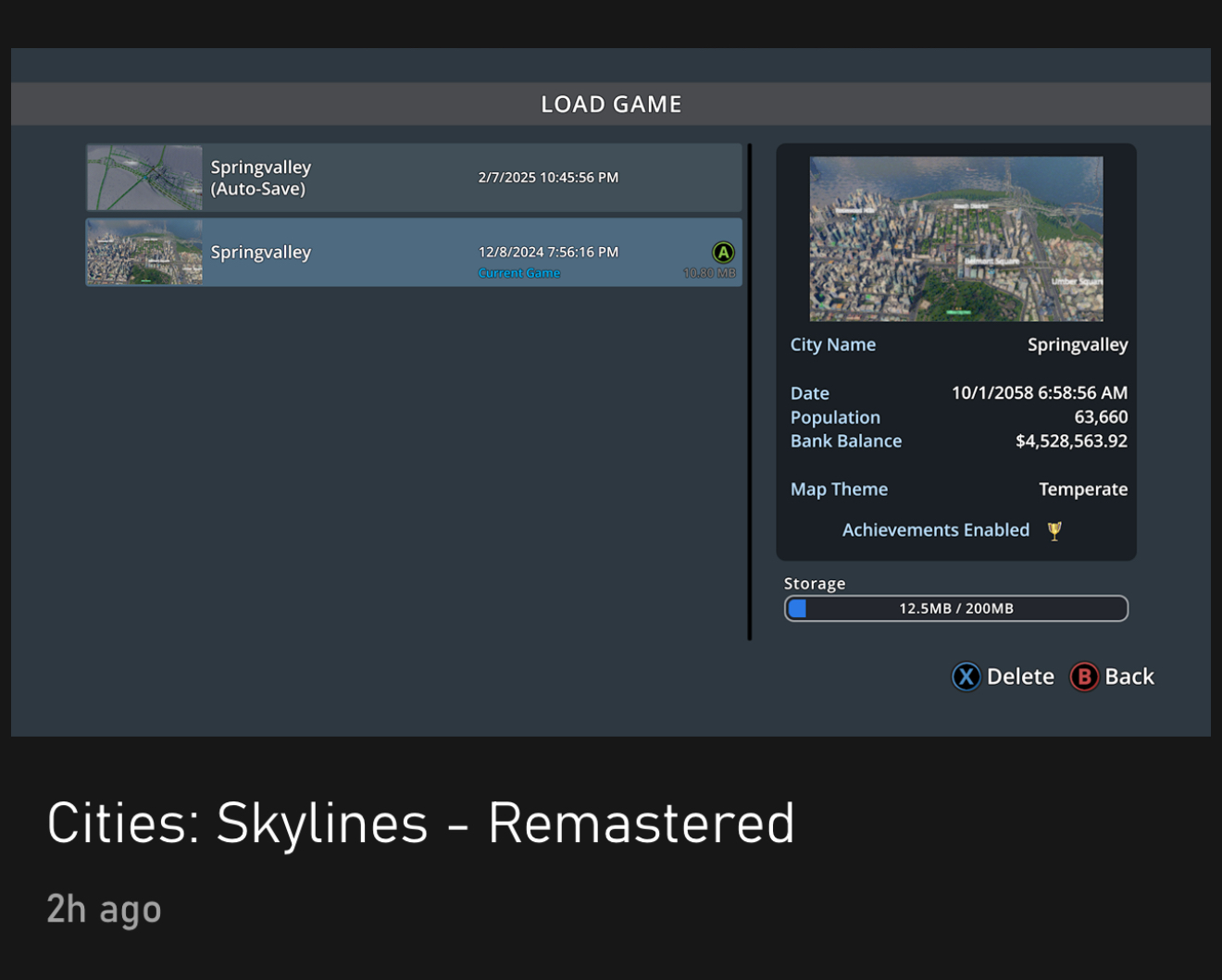Select the green A button icon
Screen dimensions: 1222x980
[723, 252]
